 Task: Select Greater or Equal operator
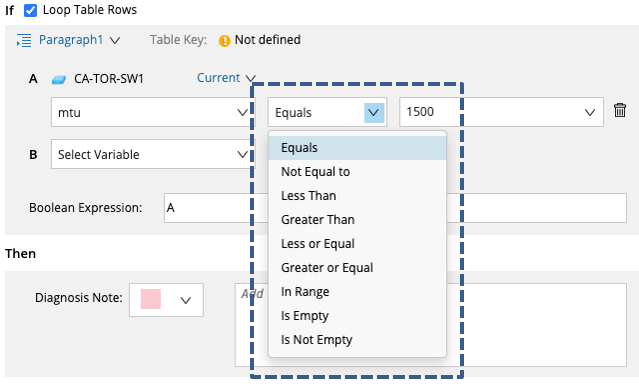pyautogui.click(x=357, y=268)
